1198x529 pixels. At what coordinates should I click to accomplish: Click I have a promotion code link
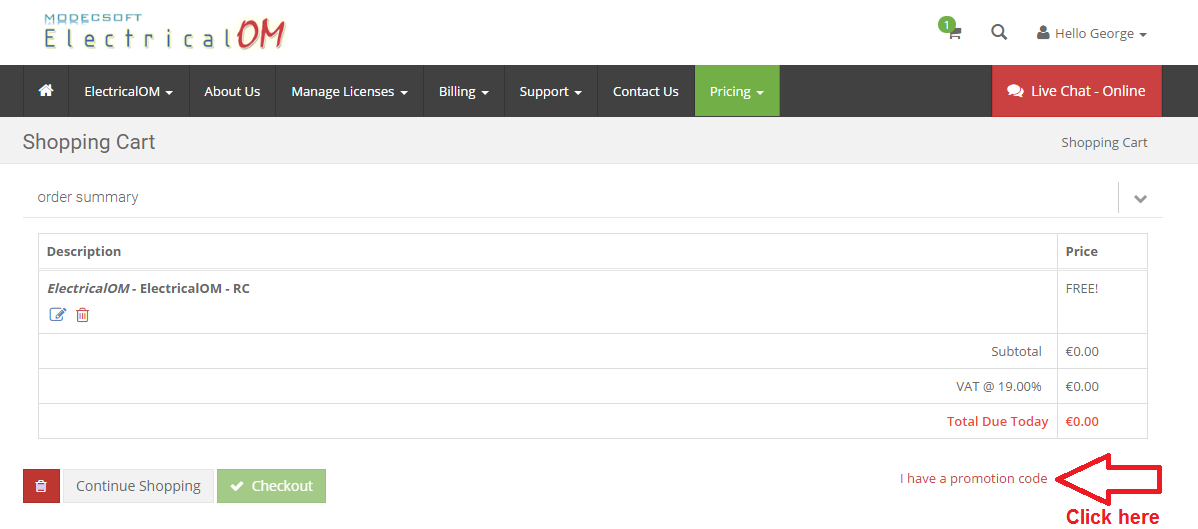coord(973,479)
